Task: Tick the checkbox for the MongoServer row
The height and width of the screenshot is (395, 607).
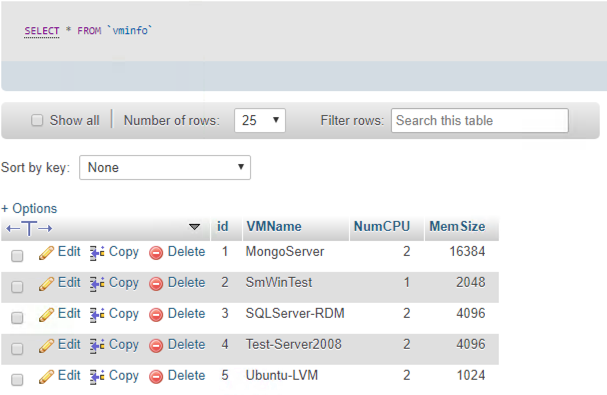Action: tap(17, 256)
